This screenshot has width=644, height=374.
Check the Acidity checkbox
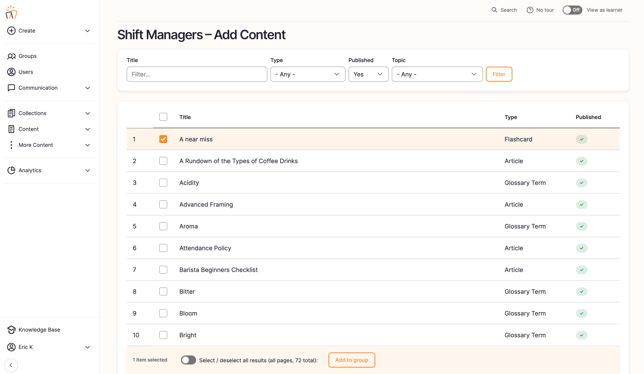[163, 183]
